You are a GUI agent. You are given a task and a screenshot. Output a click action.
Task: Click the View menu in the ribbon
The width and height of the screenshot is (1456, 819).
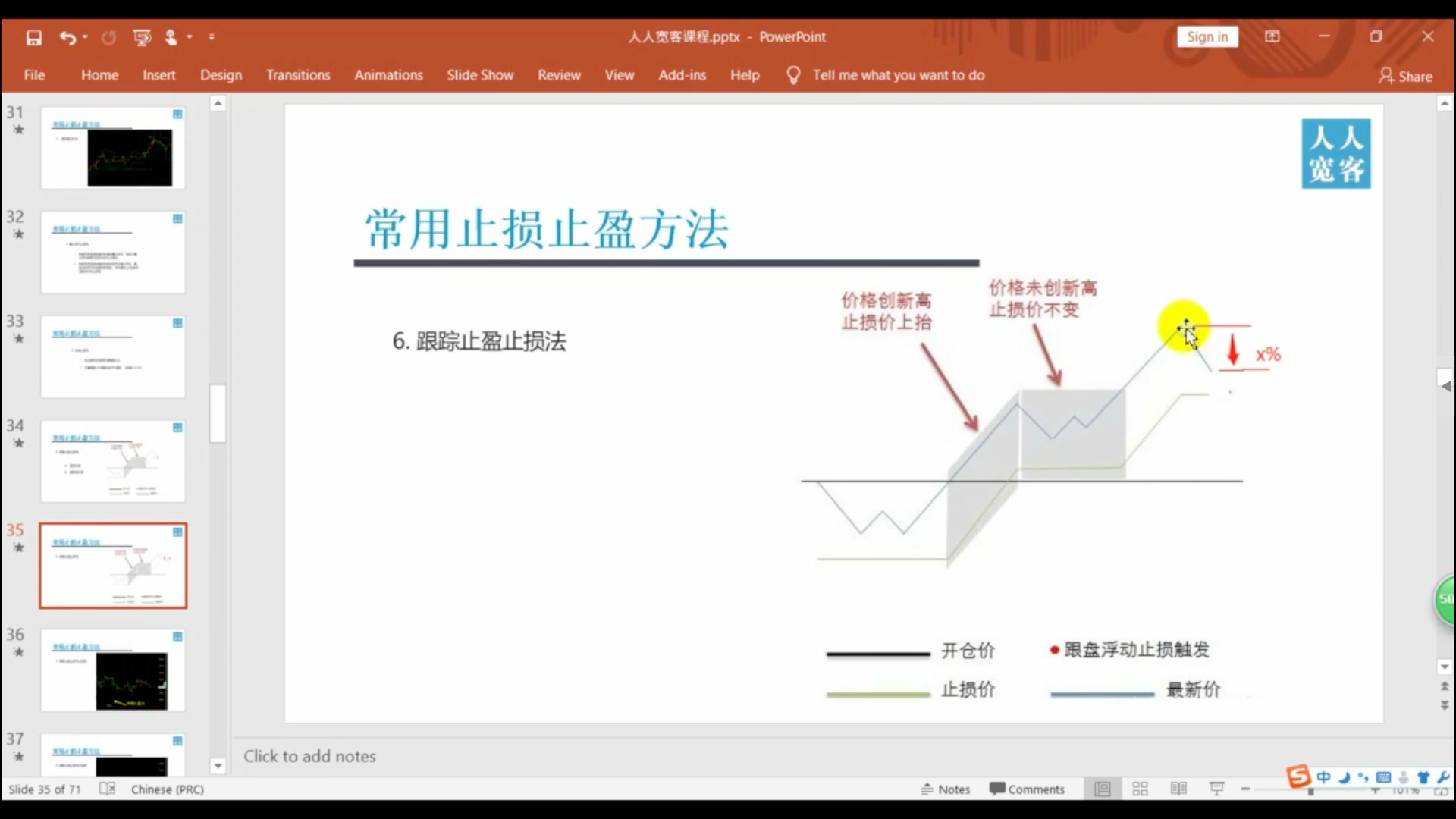click(x=619, y=74)
